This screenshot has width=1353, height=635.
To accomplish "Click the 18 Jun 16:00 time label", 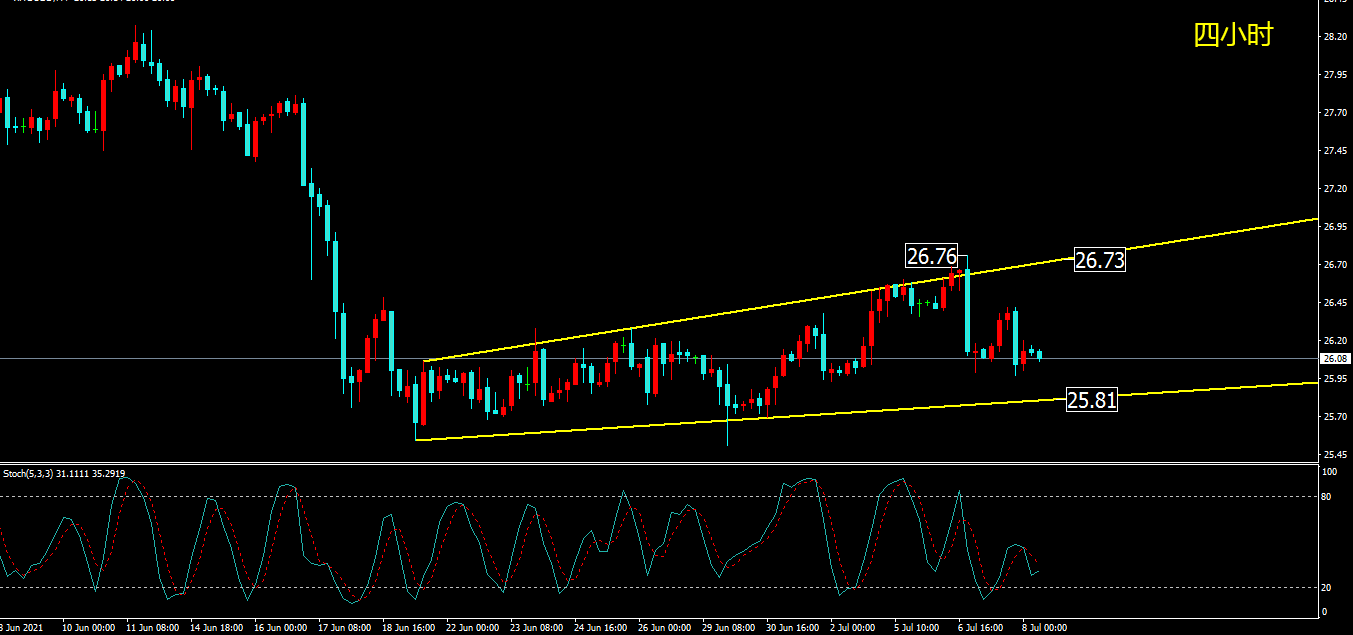I will [x=410, y=628].
